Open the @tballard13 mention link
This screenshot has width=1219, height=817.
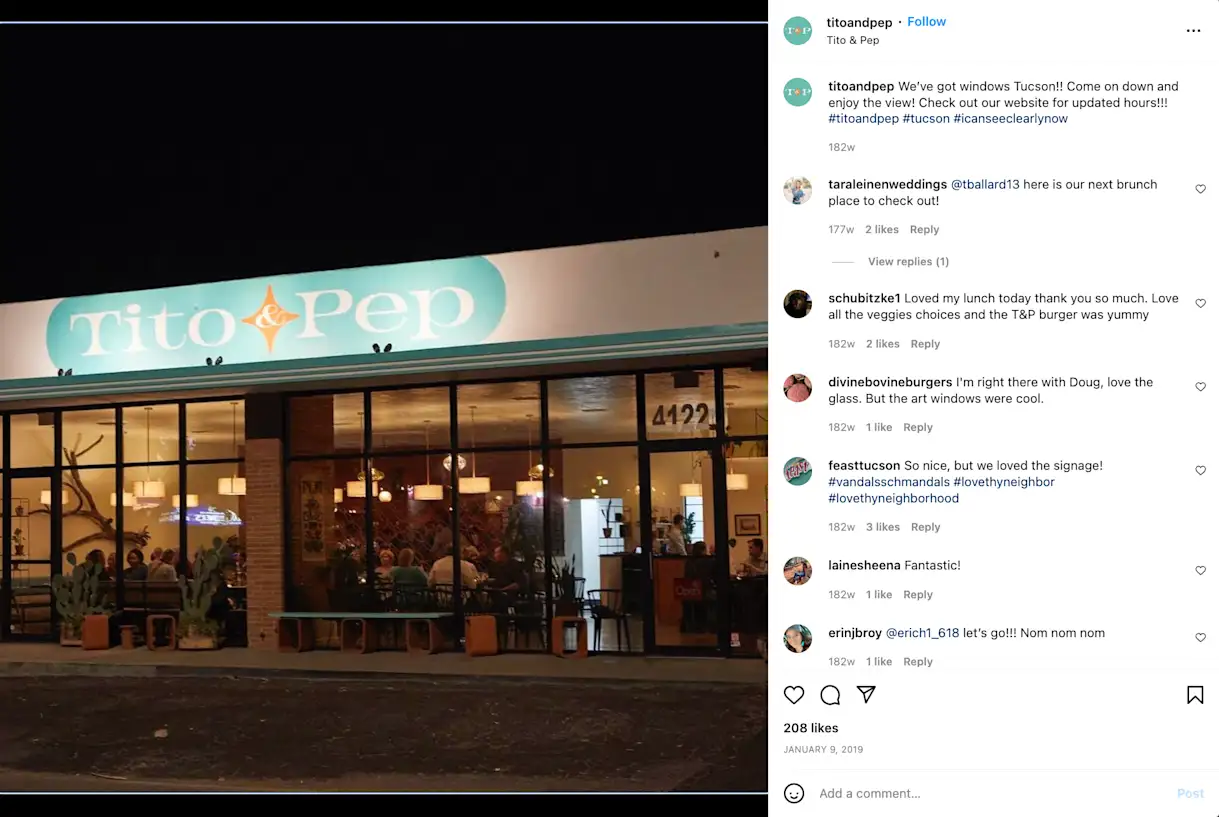point(985,185)
